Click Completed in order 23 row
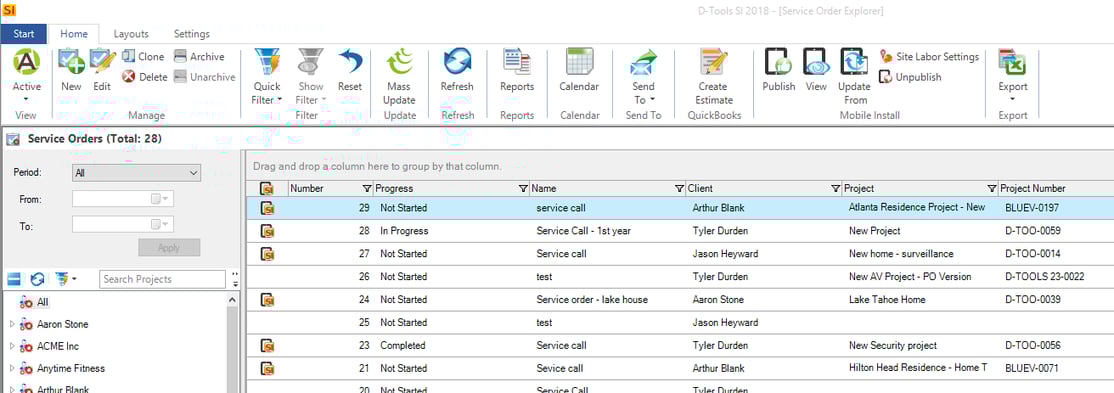Image resolution: width=1114 pixels, height=393 pixels. pyautogui.click(x=402, y=345)
